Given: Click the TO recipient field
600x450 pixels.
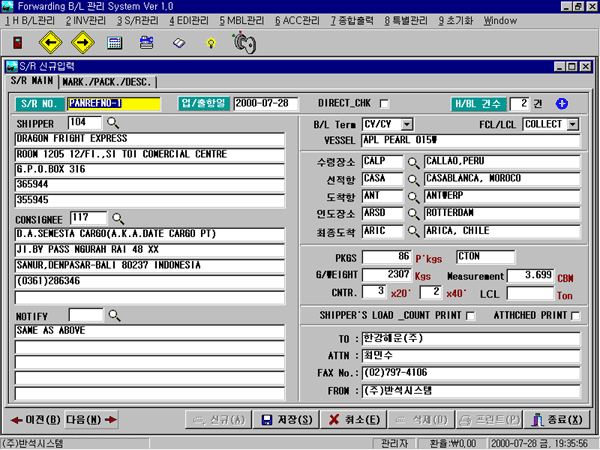Looking at the screenshot, I should tap(471, 339).
